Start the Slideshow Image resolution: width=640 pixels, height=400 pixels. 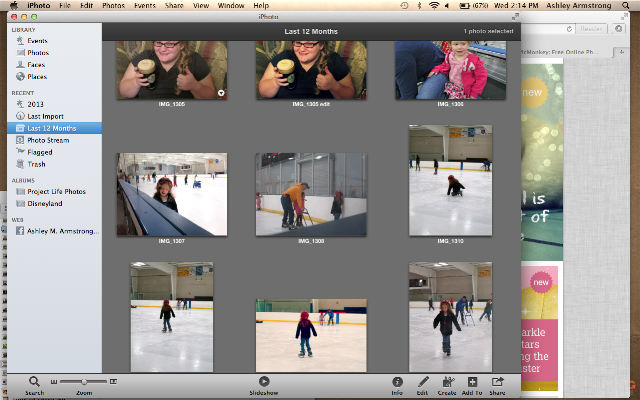[264, 381]
